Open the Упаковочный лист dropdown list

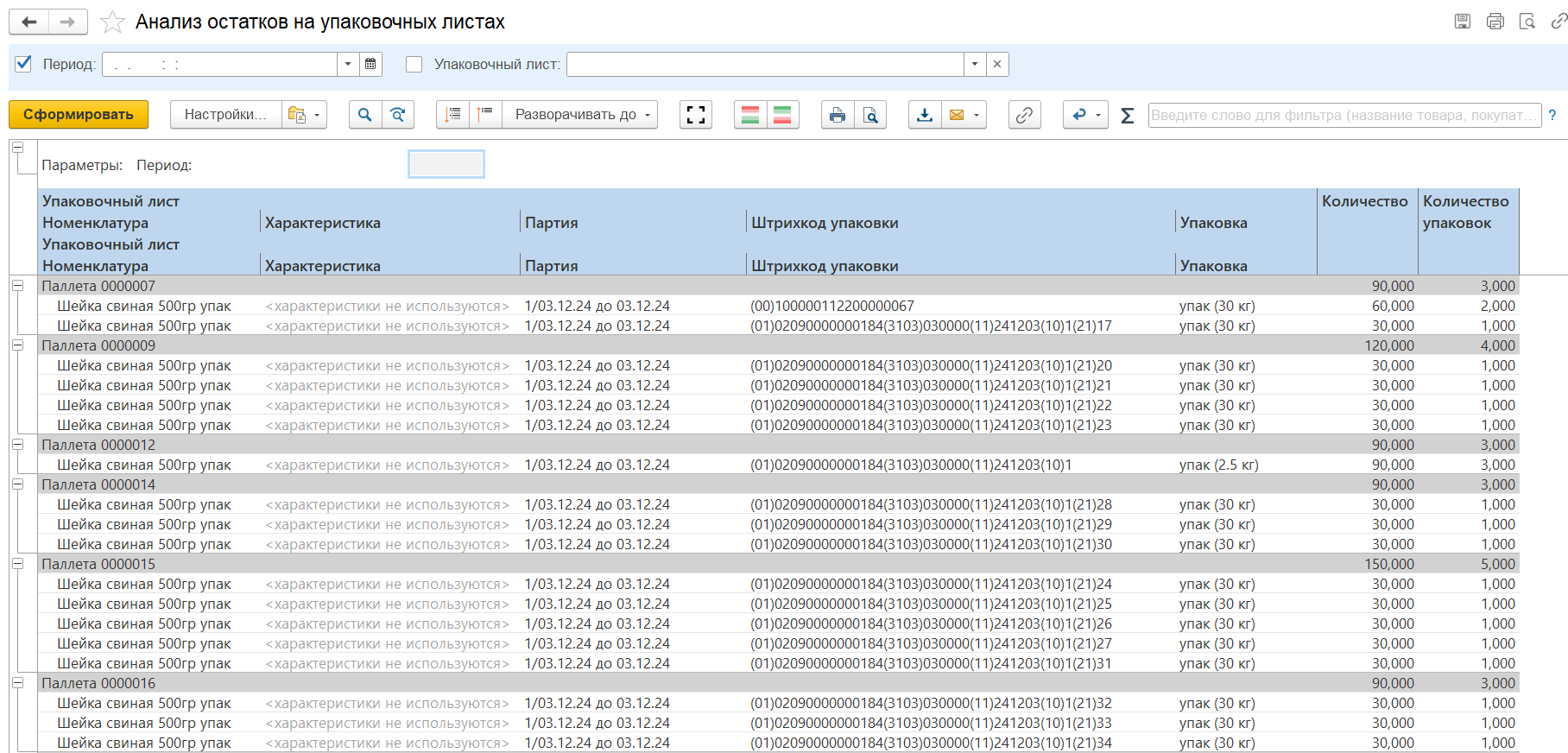tap(975, 64)
